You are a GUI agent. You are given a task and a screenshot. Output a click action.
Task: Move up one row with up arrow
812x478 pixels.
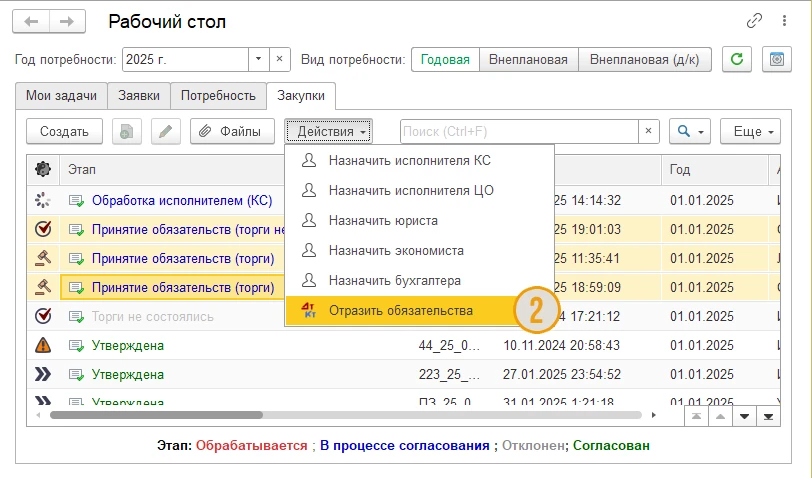pos(720,416)
